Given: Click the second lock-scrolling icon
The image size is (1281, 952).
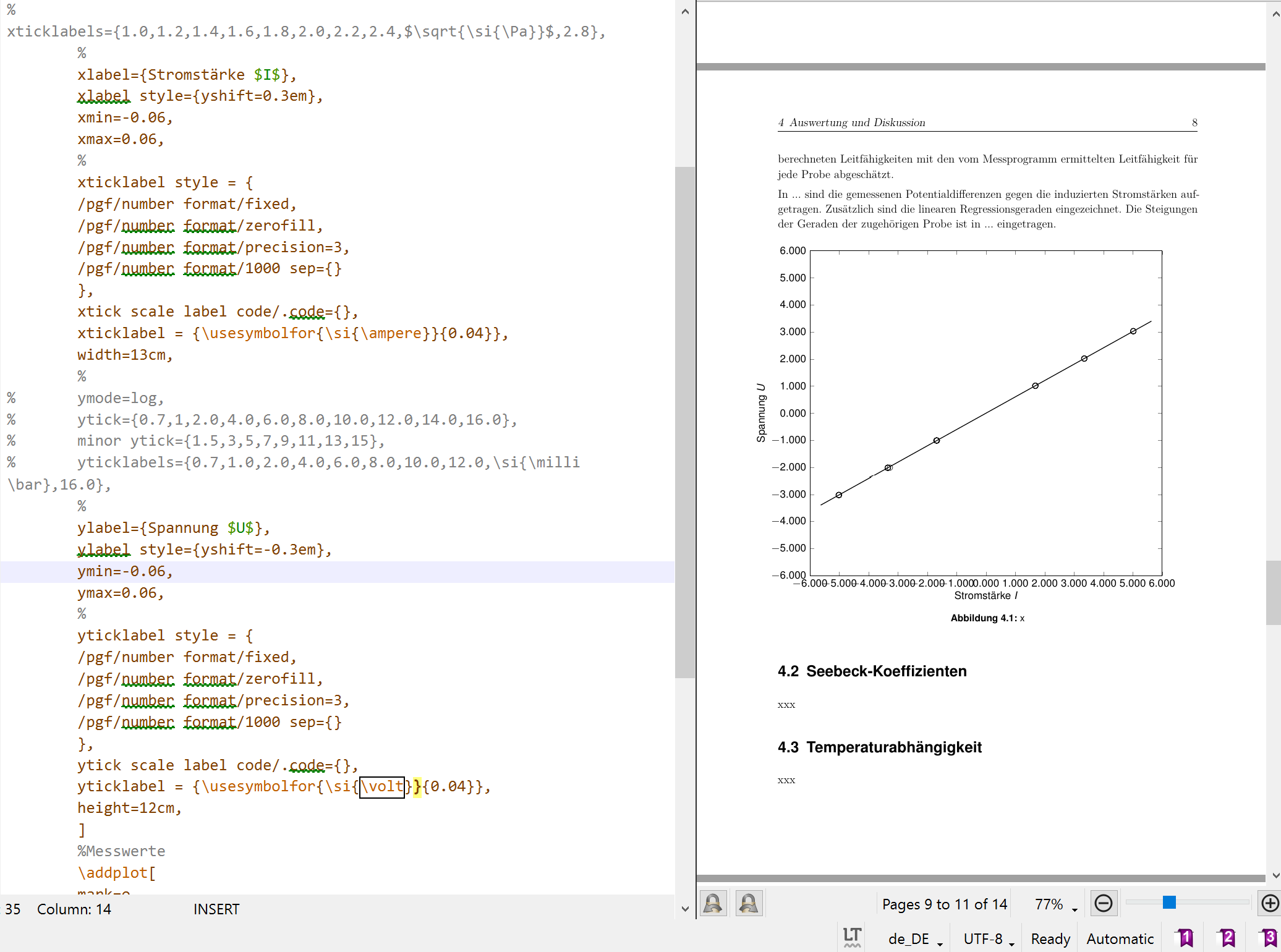Looking at the screenshot, I should pyautogui.click(x=749, y=903).
